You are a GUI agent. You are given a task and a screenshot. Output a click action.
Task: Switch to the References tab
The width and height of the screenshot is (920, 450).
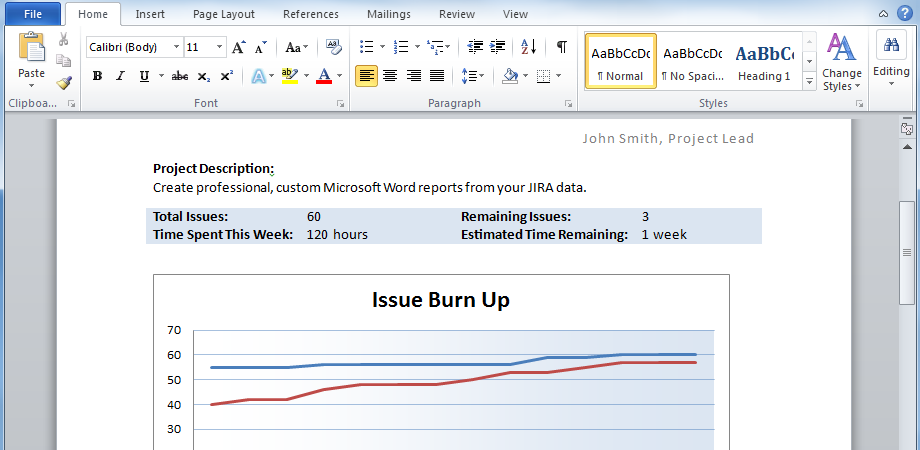(x=310, y=14)
